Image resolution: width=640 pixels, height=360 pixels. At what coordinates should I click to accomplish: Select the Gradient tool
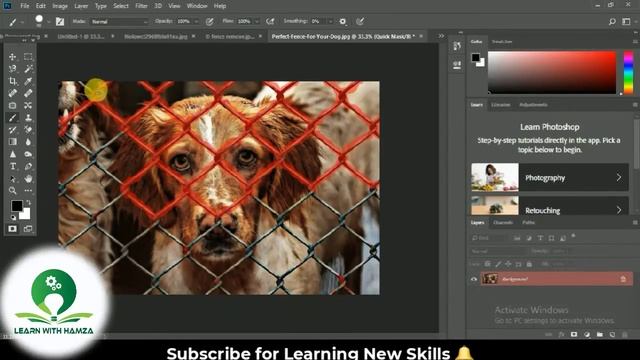[x=13, y=142]
